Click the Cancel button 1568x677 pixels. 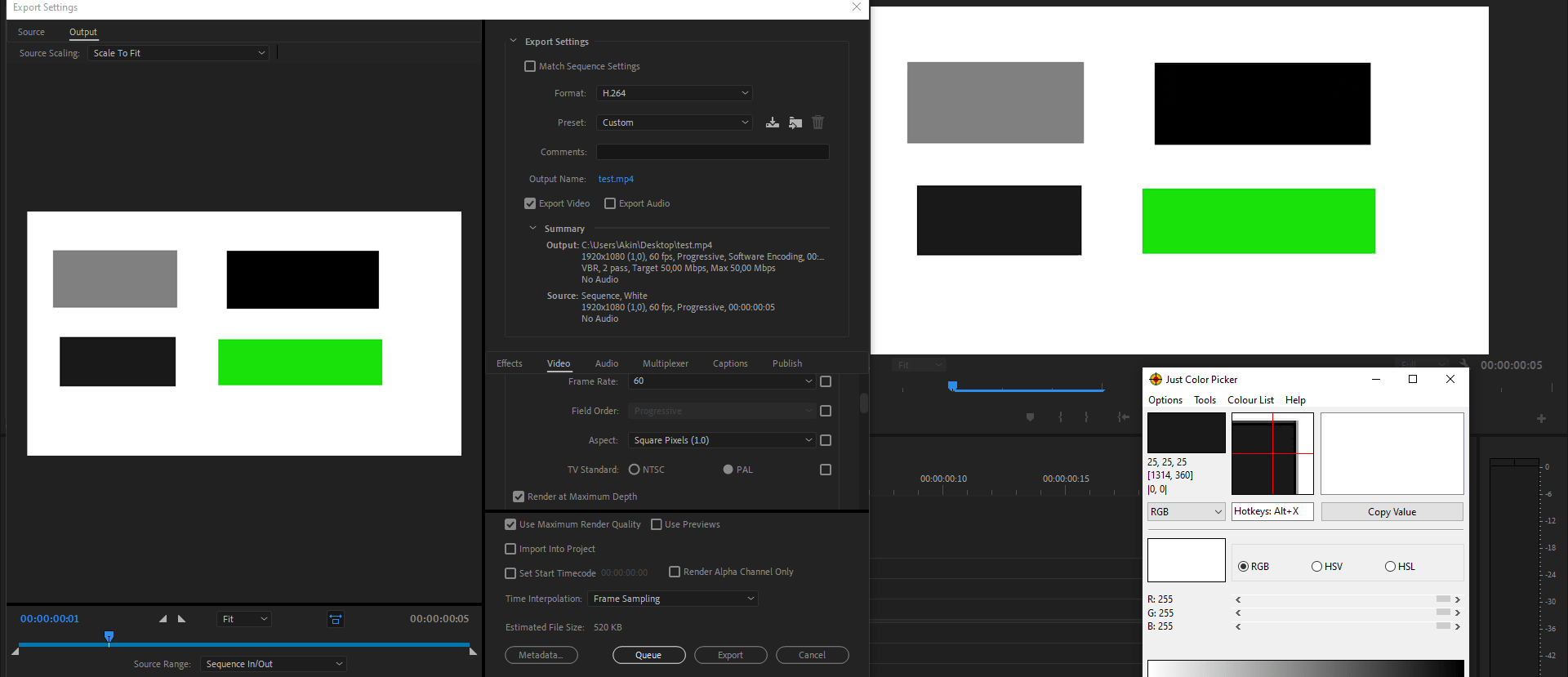pyautogui.click(x=812, y=655)
